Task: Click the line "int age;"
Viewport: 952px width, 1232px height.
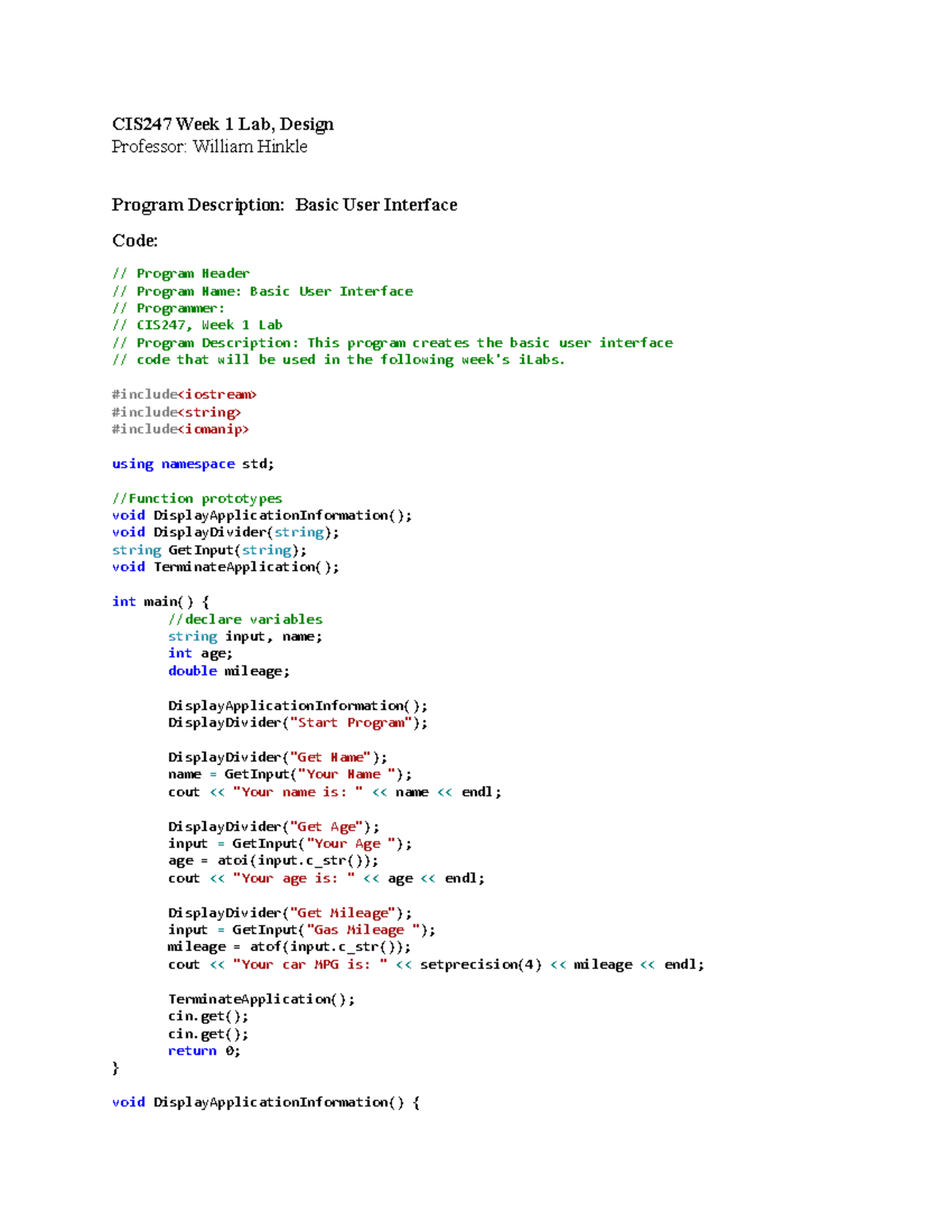Action: tap(201, 654)
